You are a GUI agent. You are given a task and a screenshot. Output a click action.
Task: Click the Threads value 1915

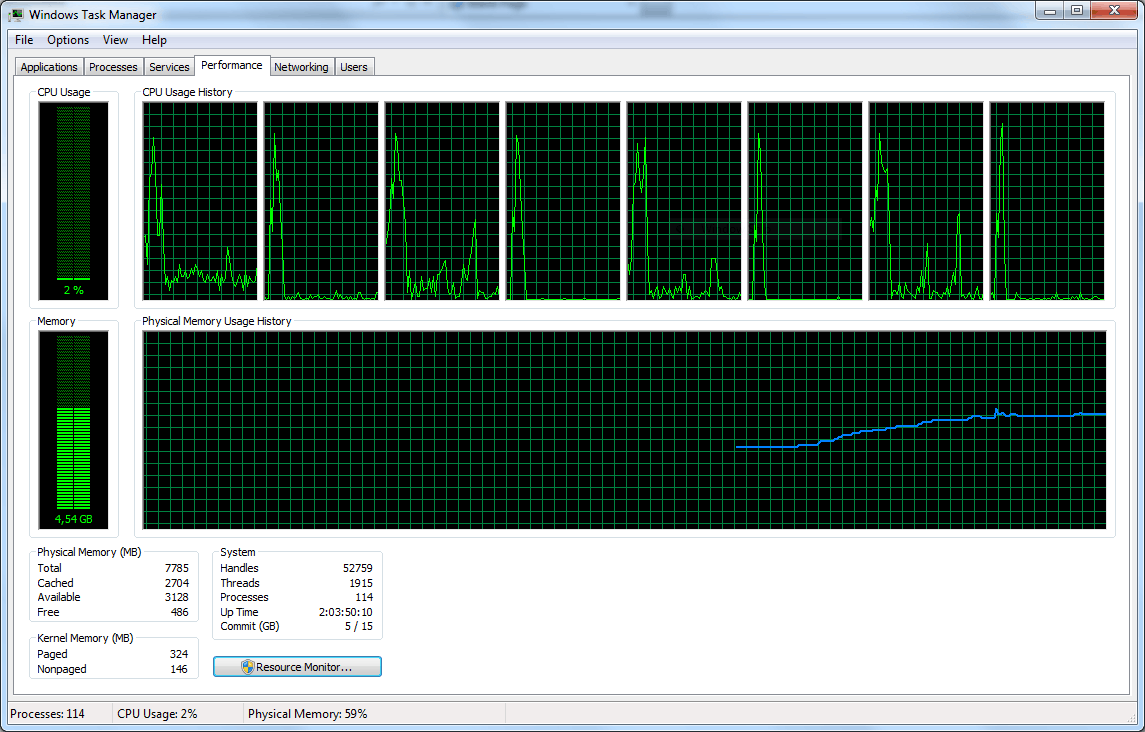(x=361, y=583)
